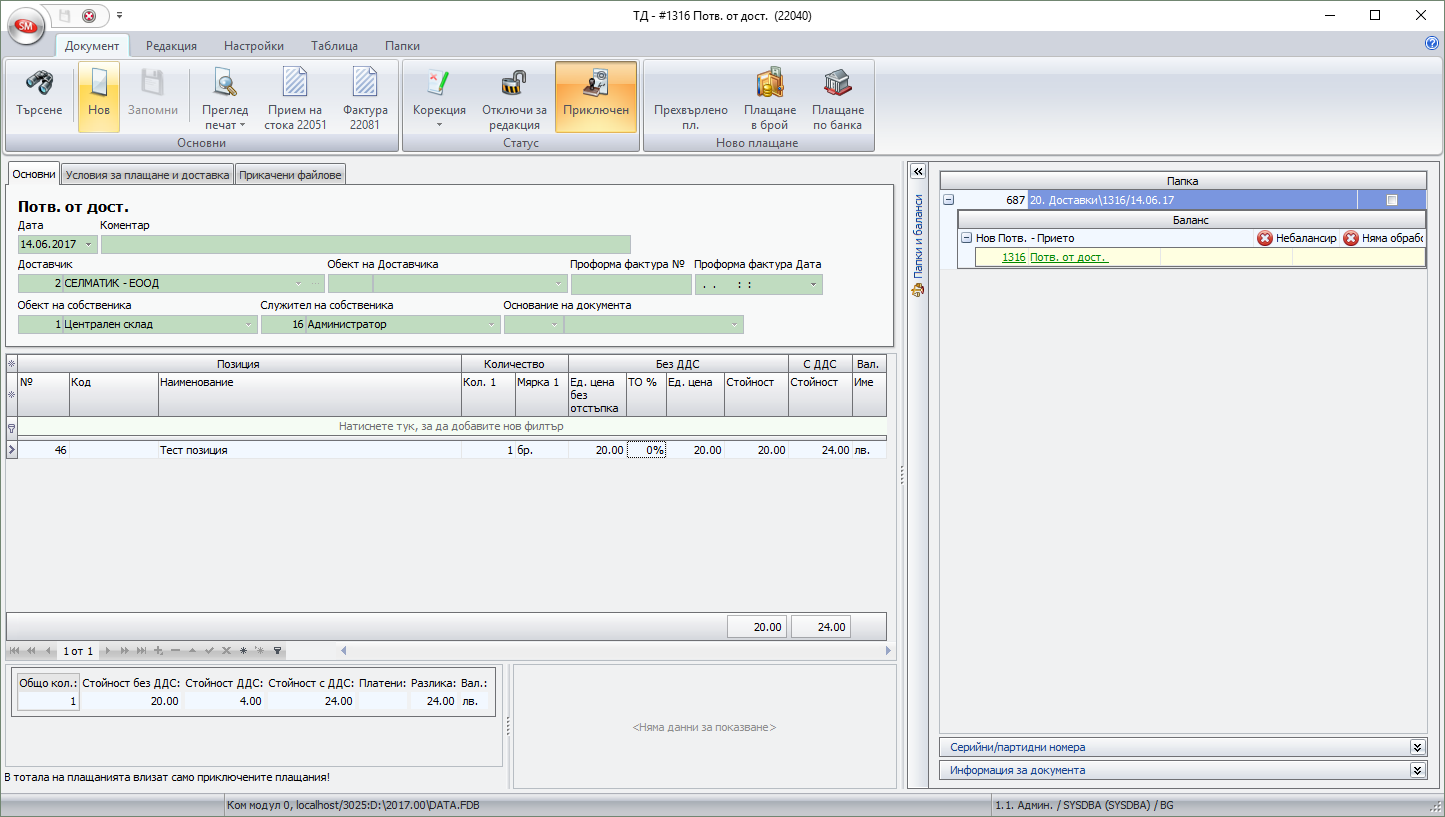The height and width of the screenshot is (817, 1445).
Task: Open Прием на стока 22051 document
Action: click(295, 97)
